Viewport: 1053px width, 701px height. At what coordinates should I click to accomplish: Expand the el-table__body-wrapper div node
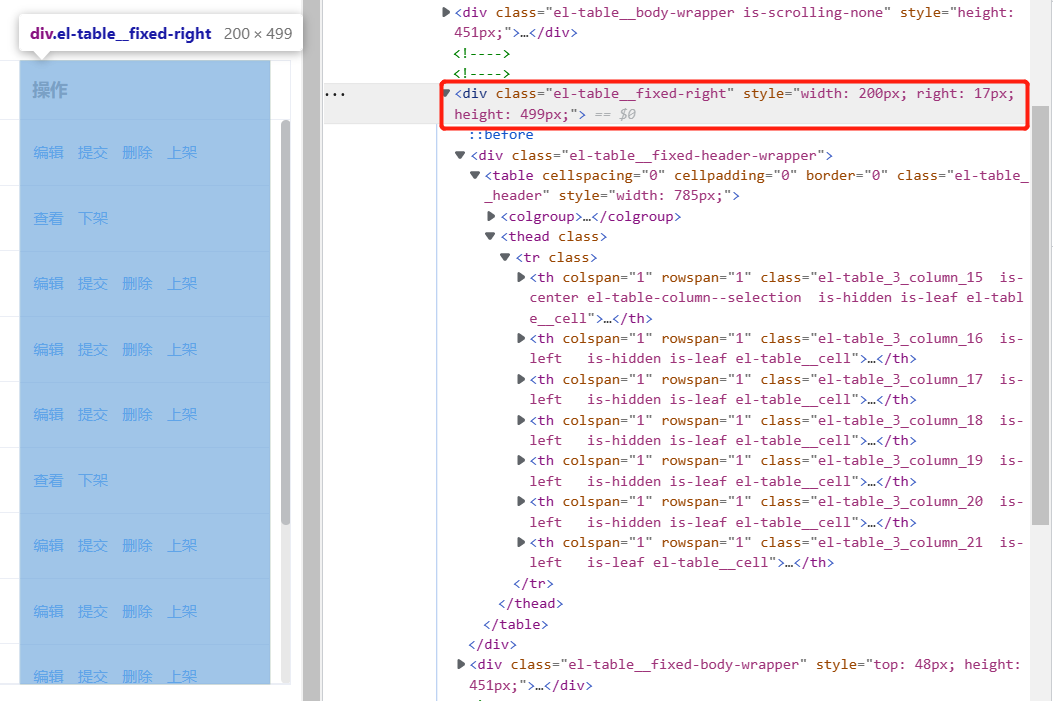446,12
